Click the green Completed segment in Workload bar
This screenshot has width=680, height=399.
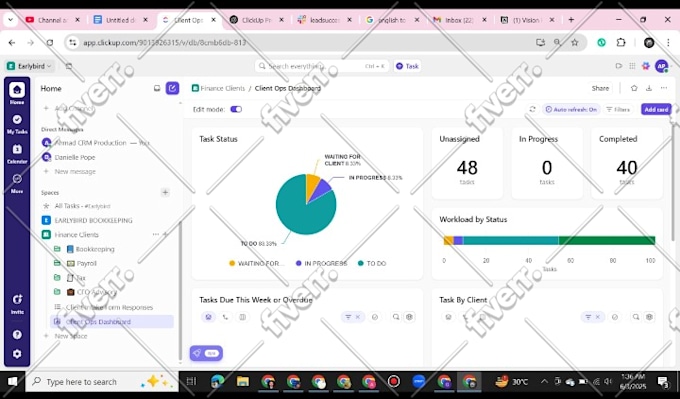607,240
